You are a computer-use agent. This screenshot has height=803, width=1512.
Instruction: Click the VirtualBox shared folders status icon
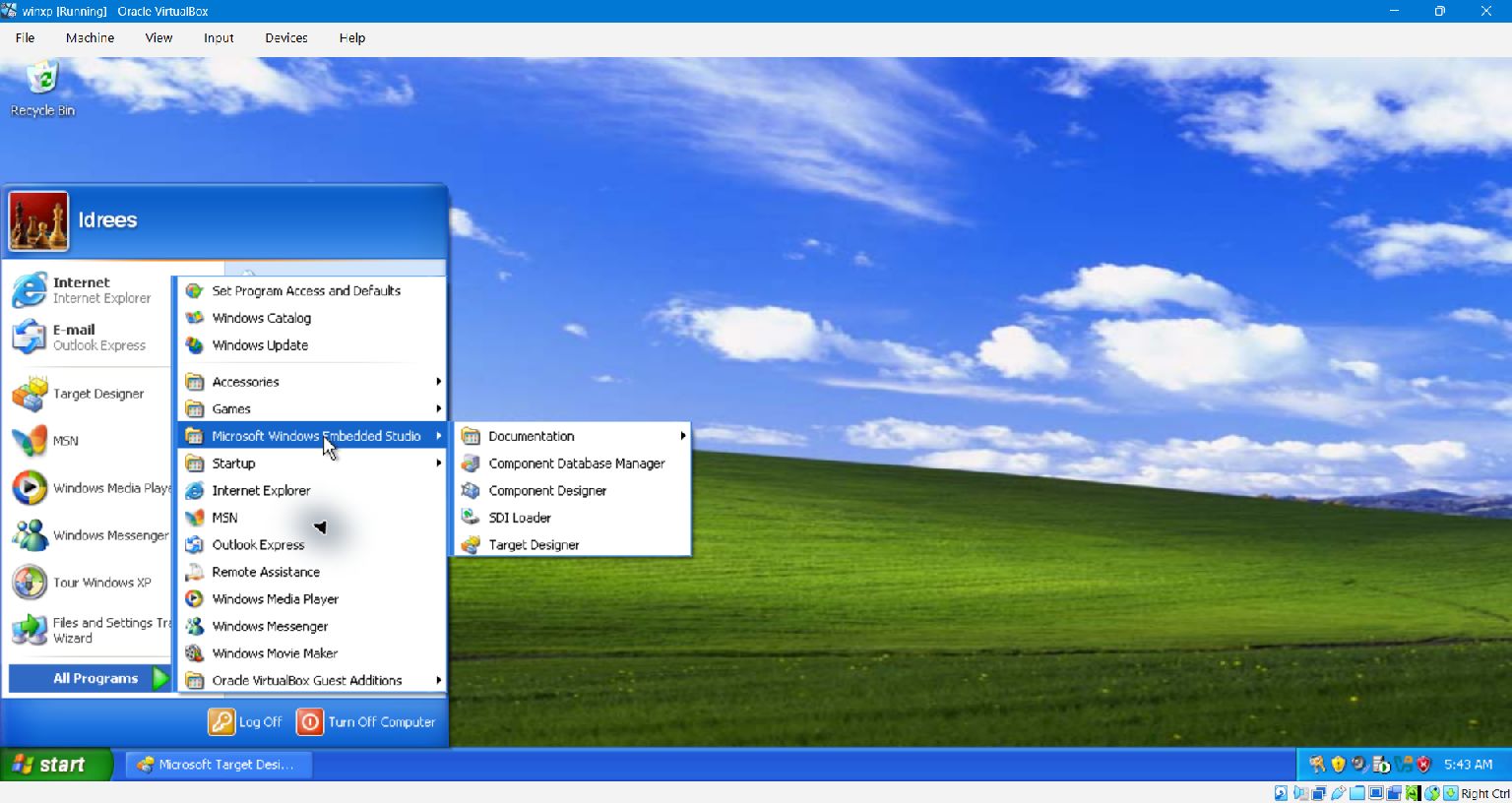tap(1357, 793)
